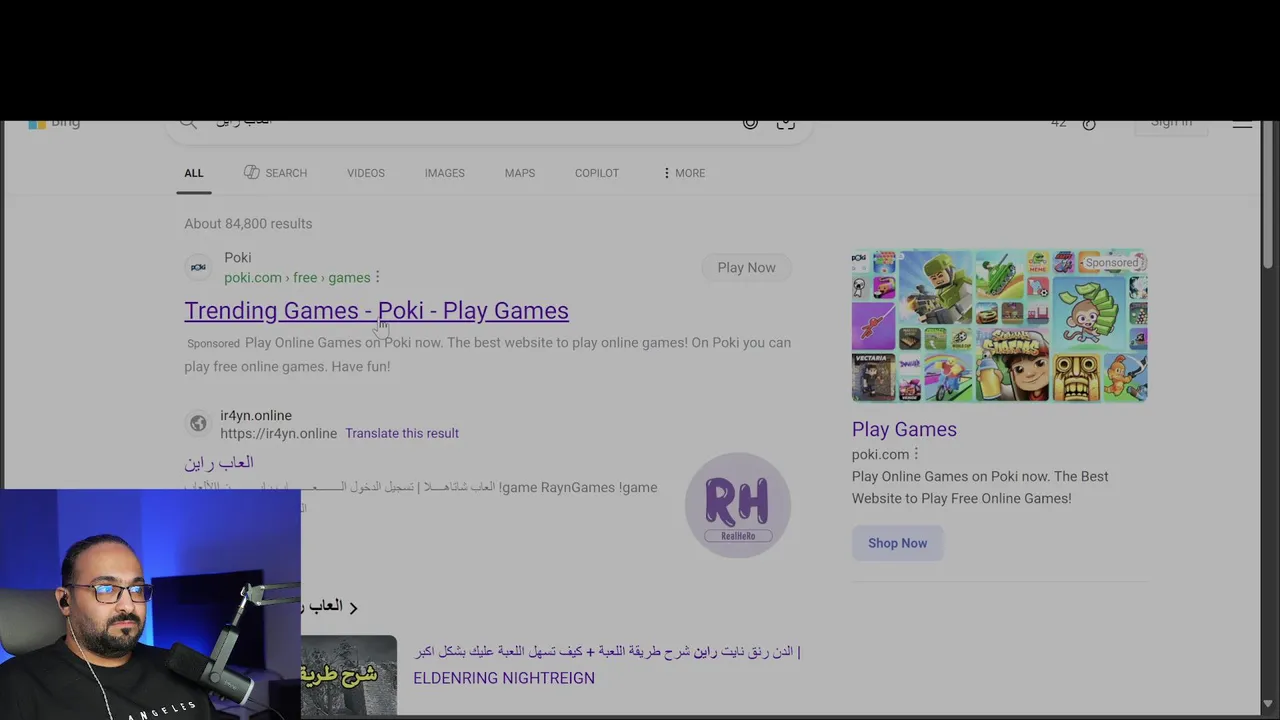Click the rewards medal icon beside 42
Screen dimensions: 1280x720
click(x=1089, y=124)
